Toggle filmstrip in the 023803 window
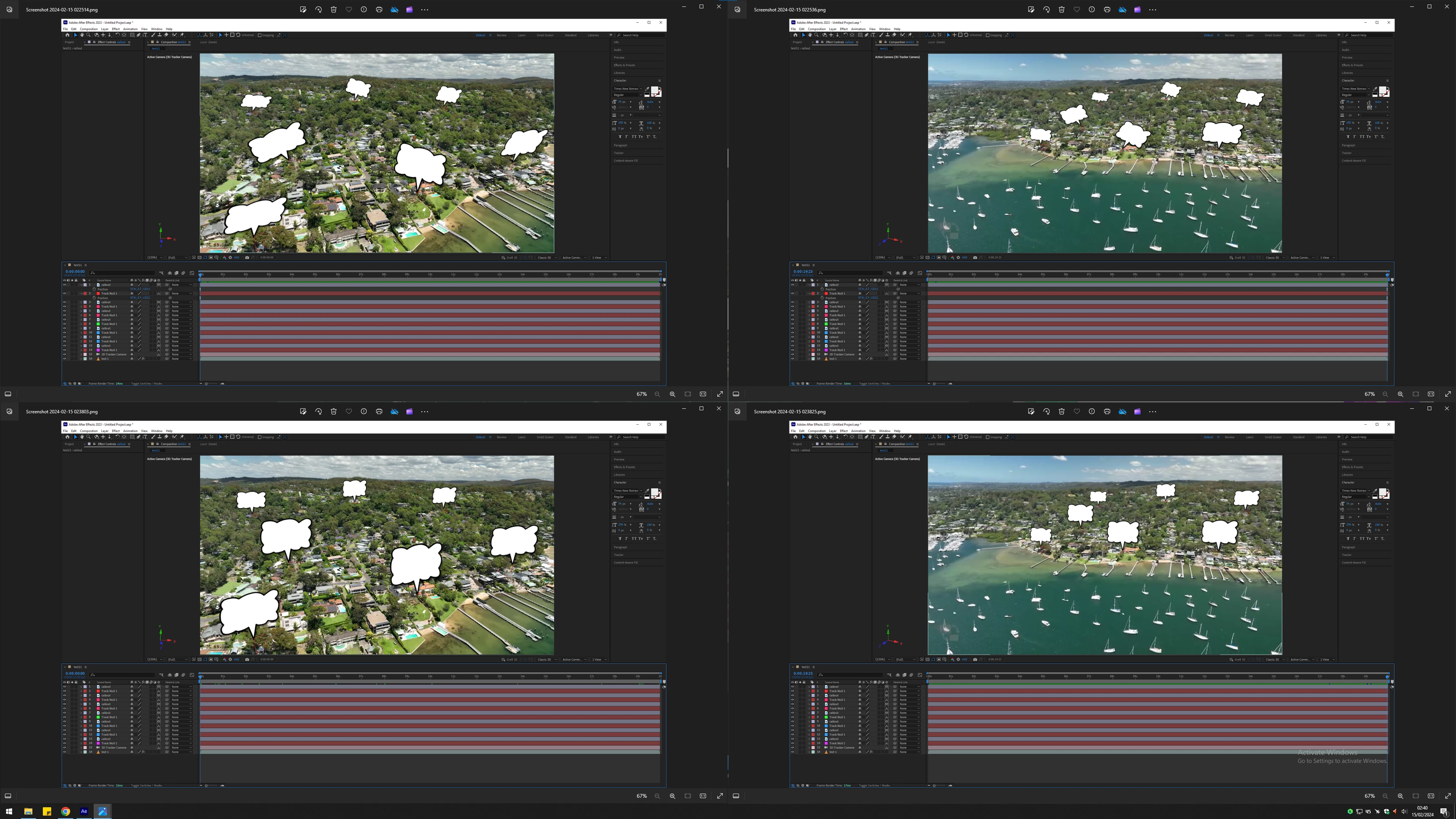The width and height of the screenshot is (1456, 819). pos(8,796)
